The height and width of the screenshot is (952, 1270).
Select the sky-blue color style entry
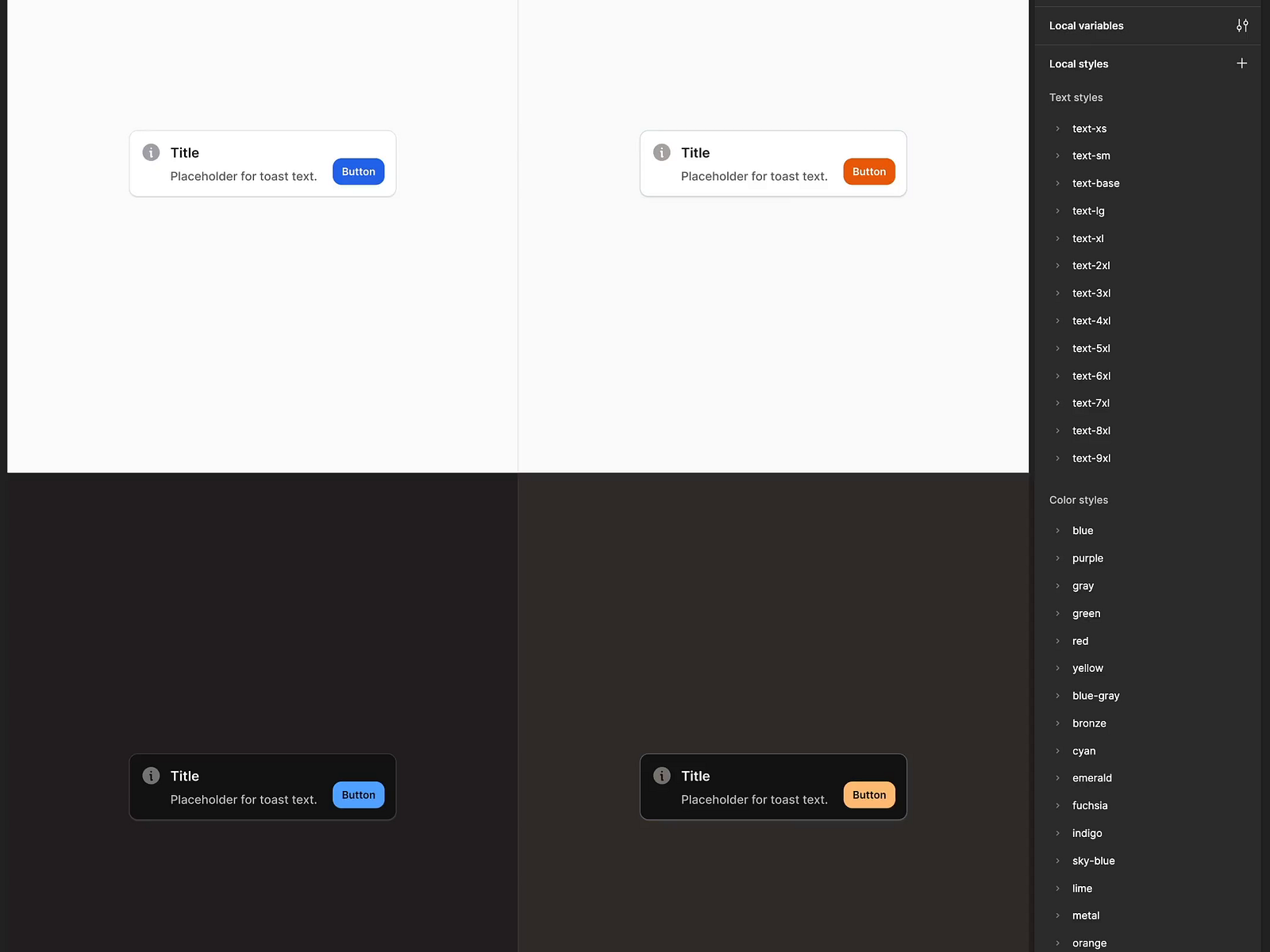click(1093, 861)
